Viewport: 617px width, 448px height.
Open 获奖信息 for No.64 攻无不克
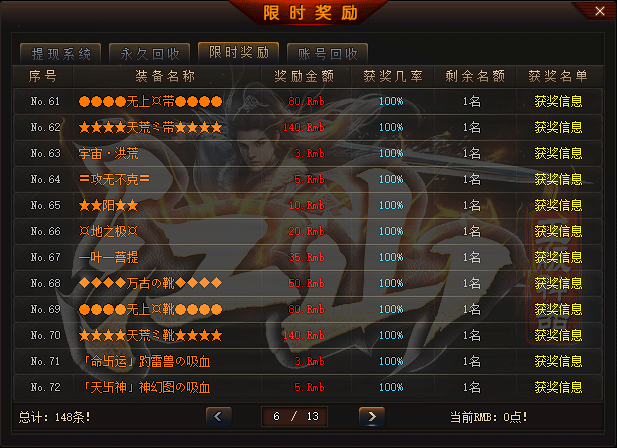558,179
